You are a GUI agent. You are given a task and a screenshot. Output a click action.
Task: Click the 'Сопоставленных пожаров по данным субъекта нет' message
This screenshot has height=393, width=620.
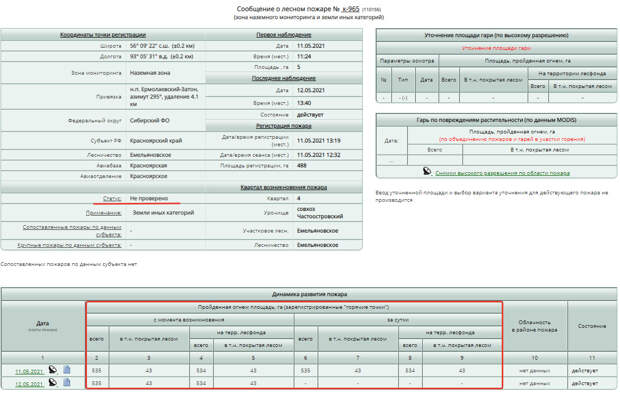(x=69, y=264)
